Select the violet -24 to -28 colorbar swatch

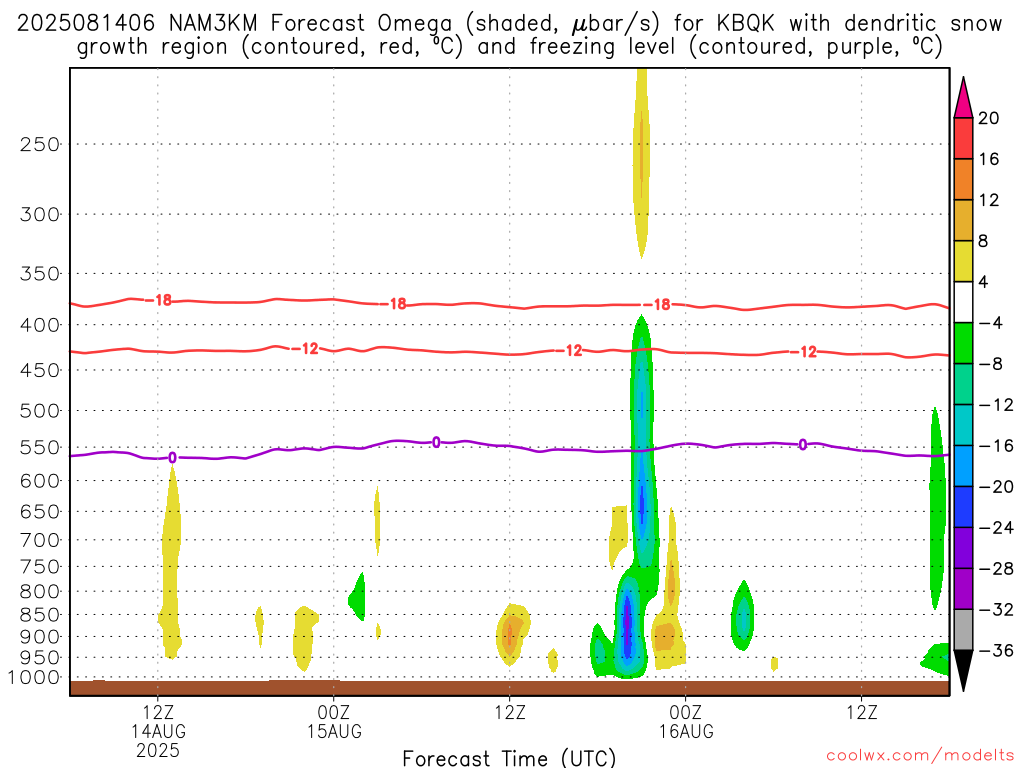(963, 548)
